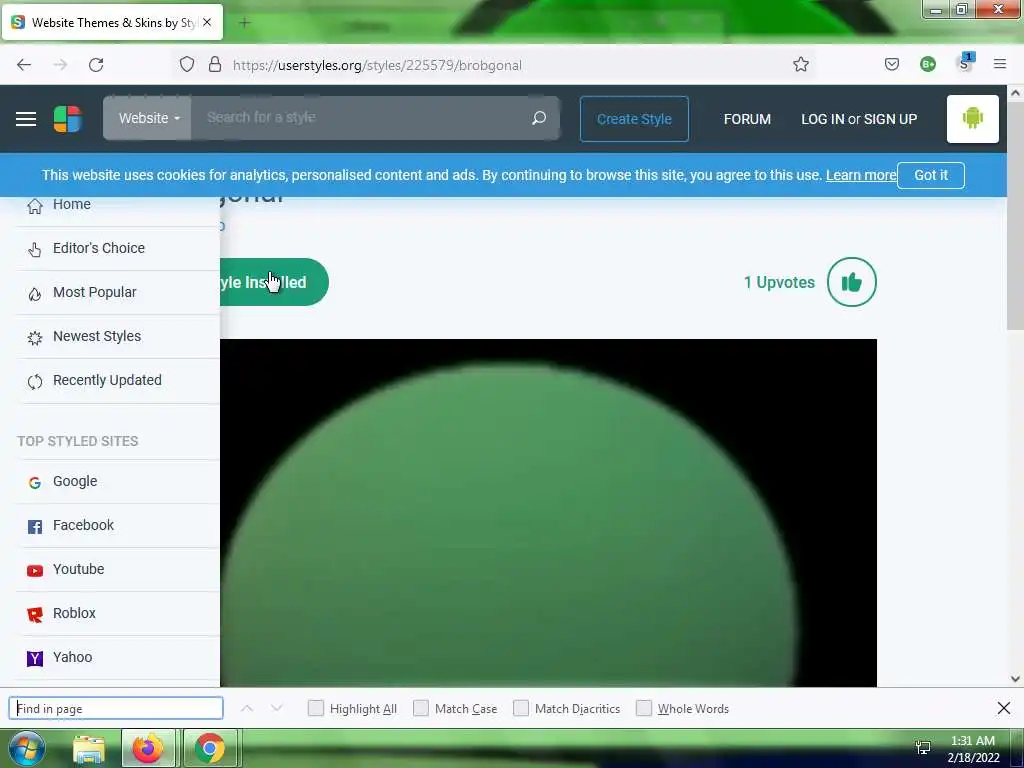Click LOG IN
This screenshot has width=1024, height=768.
(822, 119)
